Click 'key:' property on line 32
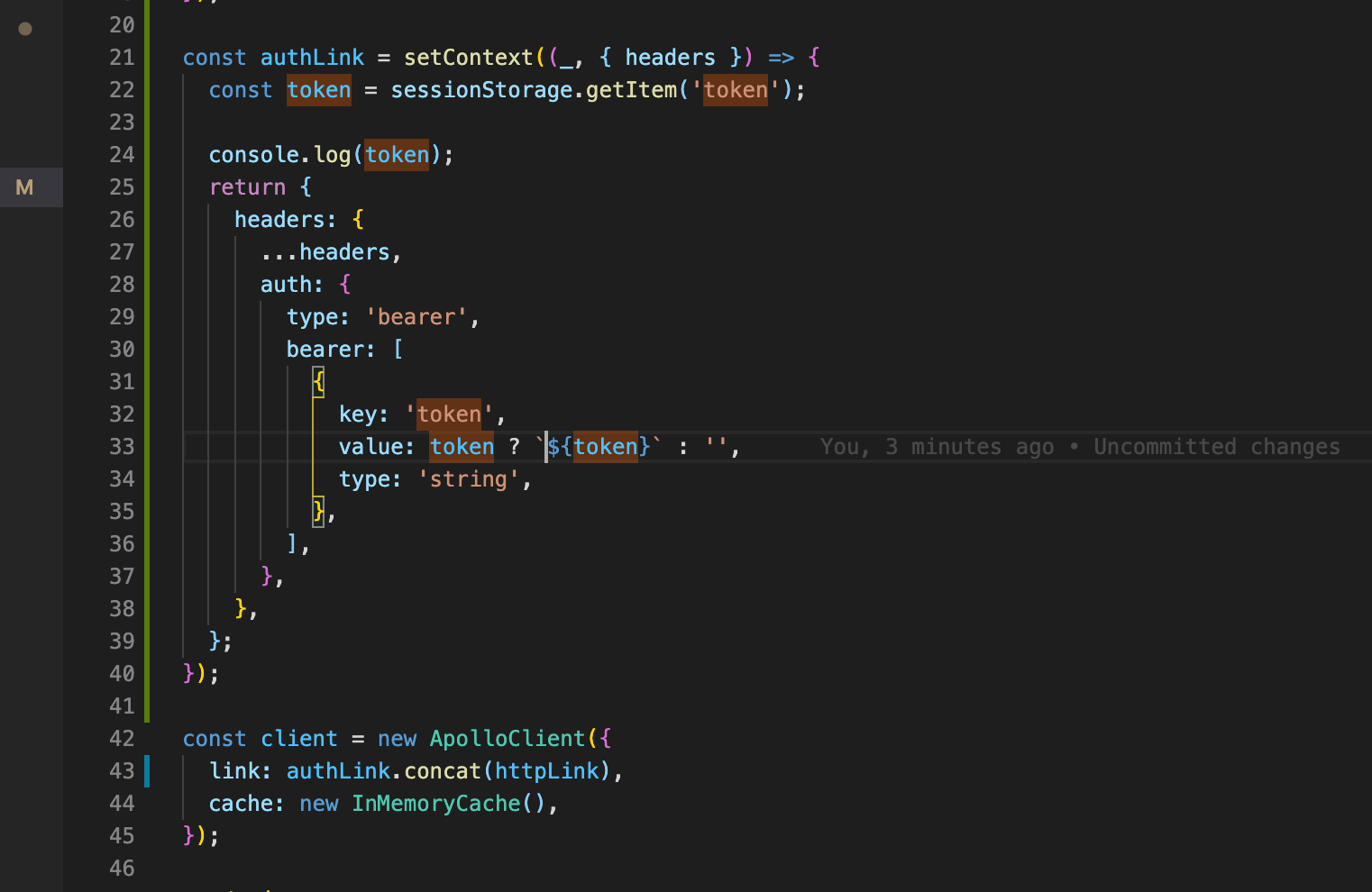 (363, 414)
